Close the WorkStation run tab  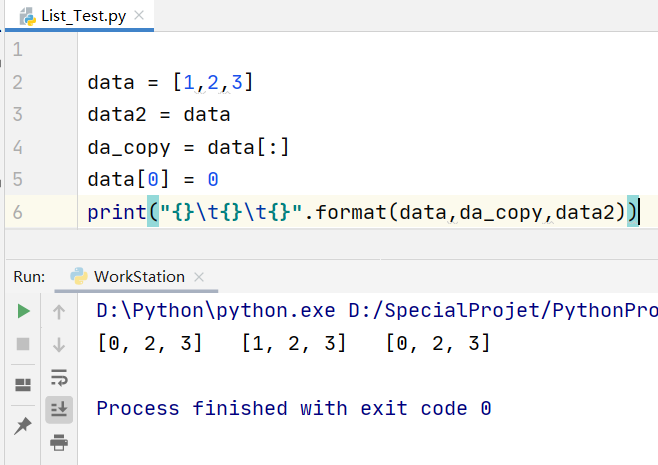(199, 277)
